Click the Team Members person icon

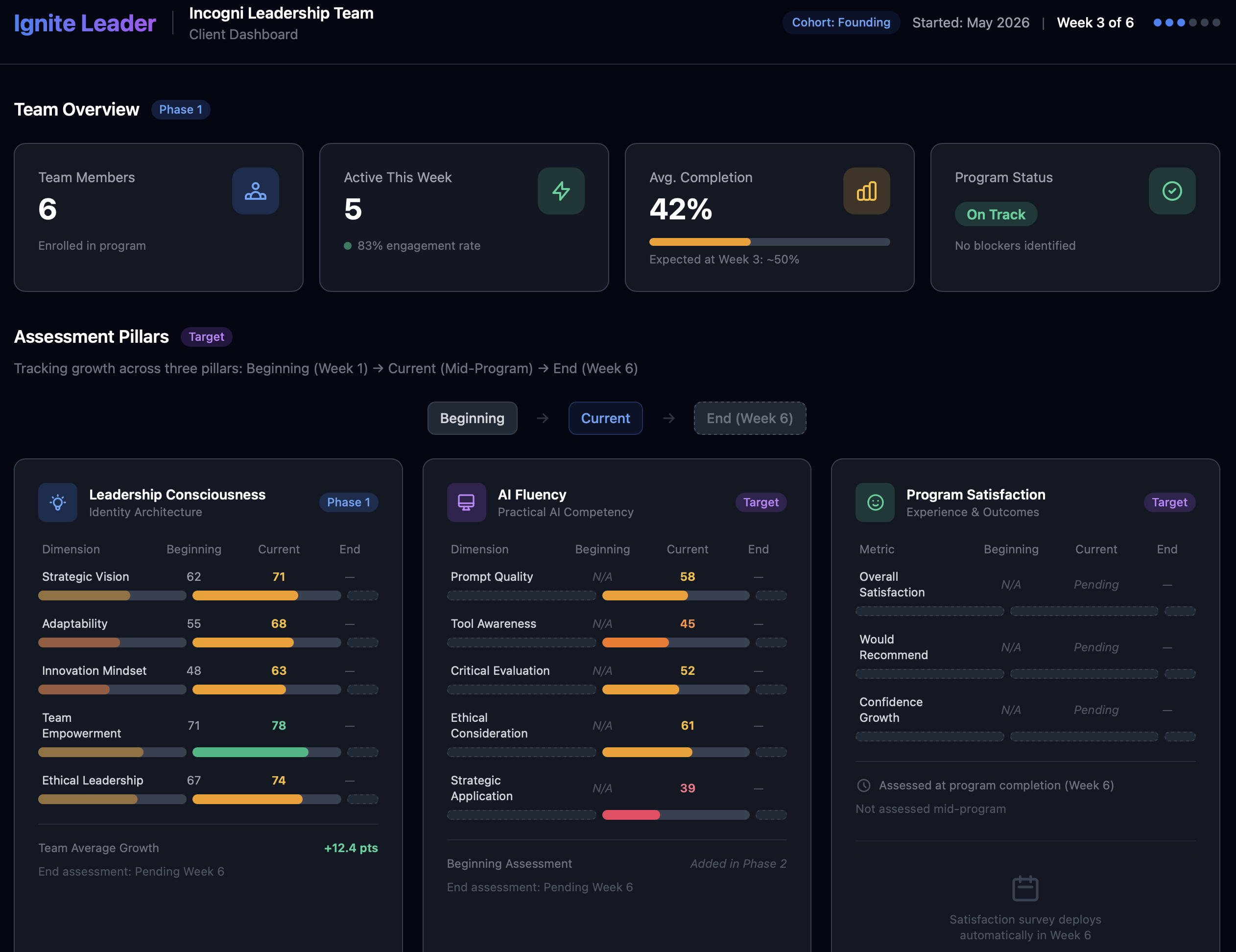[x=255, y=191]
